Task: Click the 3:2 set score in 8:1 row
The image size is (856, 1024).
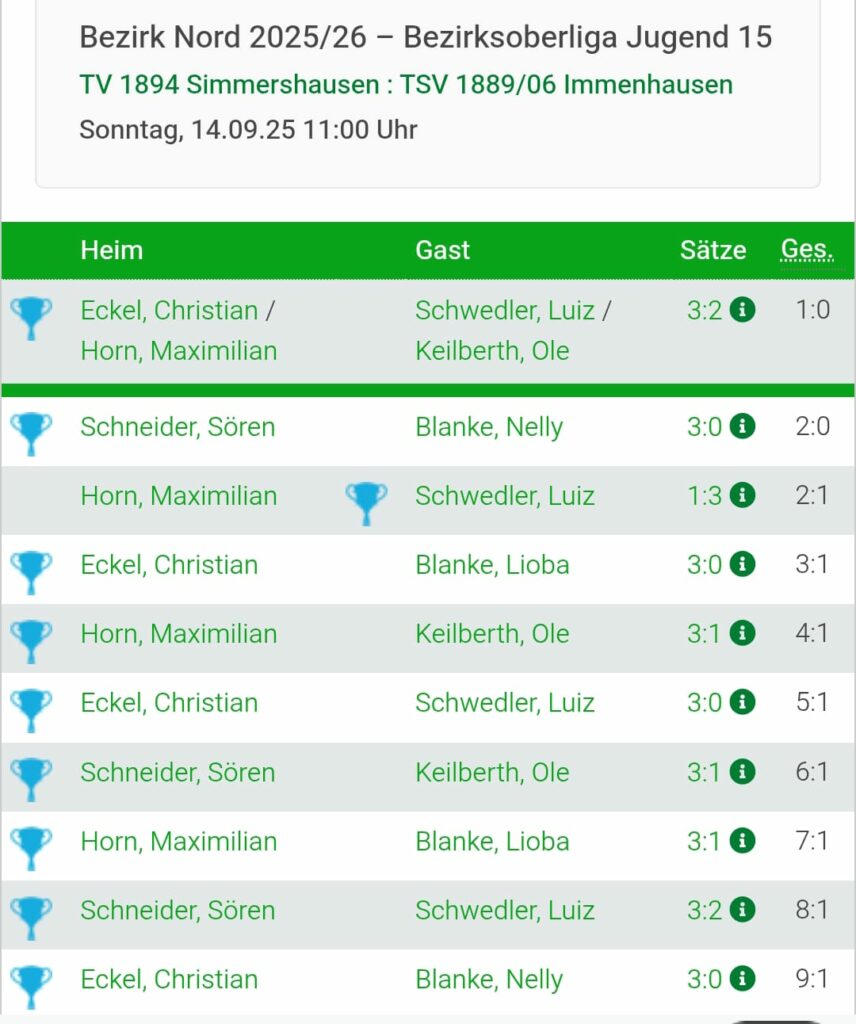Action: point(705,910)
